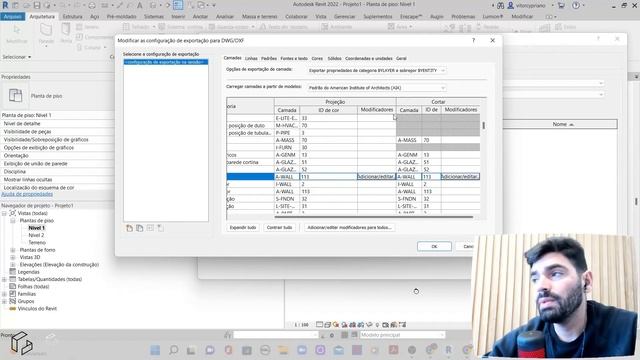Switch to the Padrões tab

269,58
